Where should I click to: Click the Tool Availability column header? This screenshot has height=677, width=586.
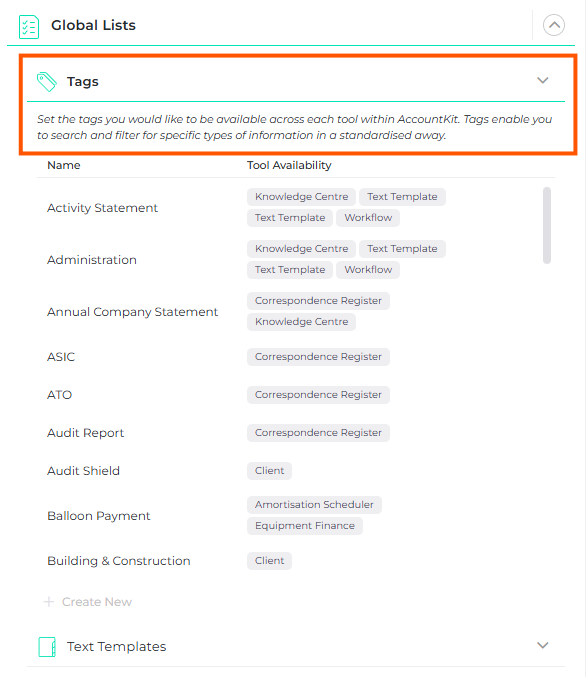(x=289, y=165)
